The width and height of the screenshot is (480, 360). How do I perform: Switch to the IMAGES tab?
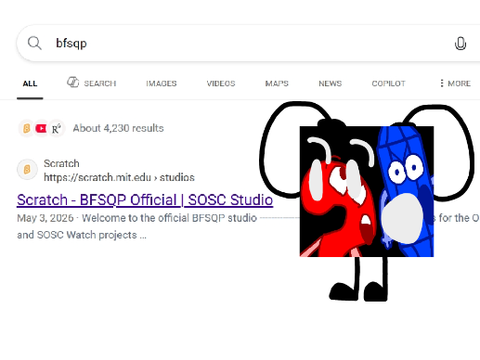pyautogui.click(x=161, y=84)
